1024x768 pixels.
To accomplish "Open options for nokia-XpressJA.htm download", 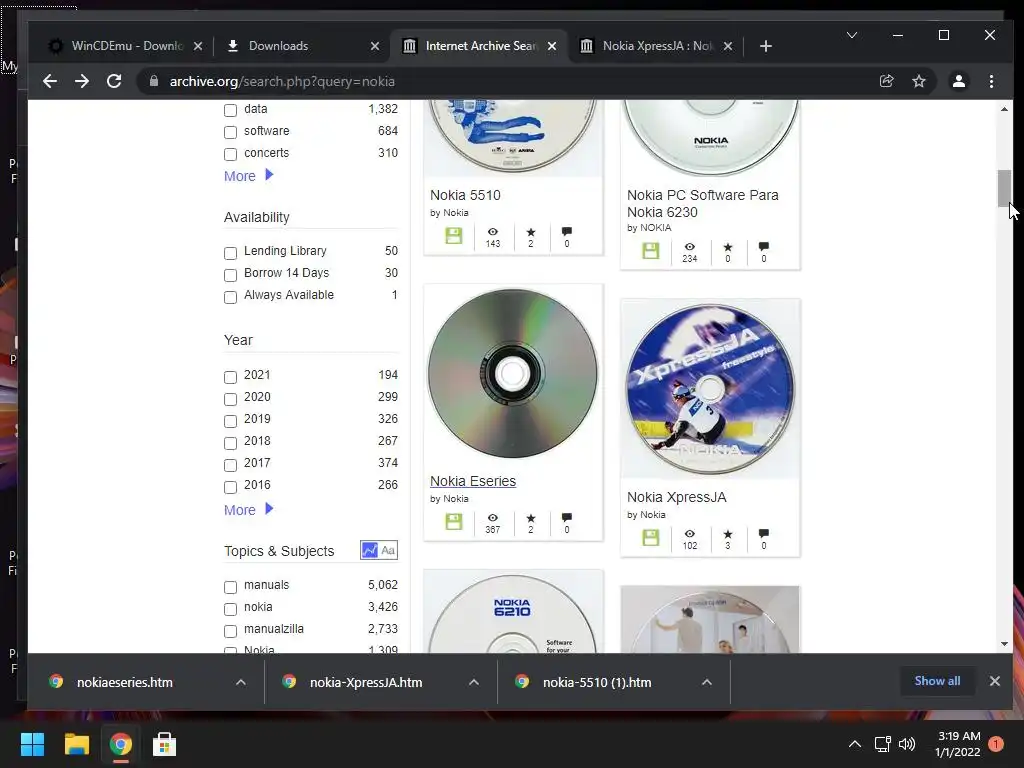I will [x=474, y=682].
